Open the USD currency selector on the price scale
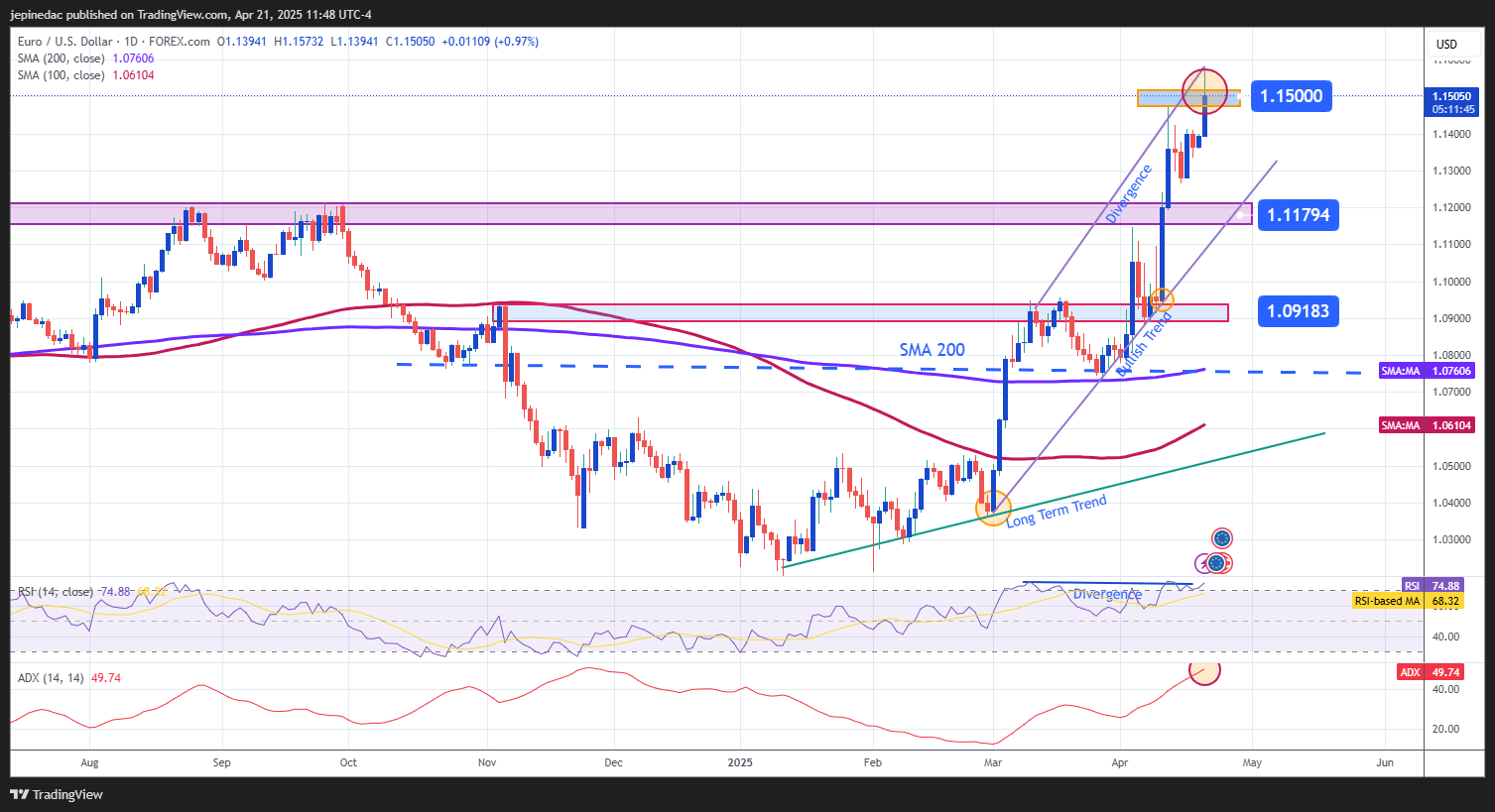1495x812 pixels. (x=1446, y=44)
